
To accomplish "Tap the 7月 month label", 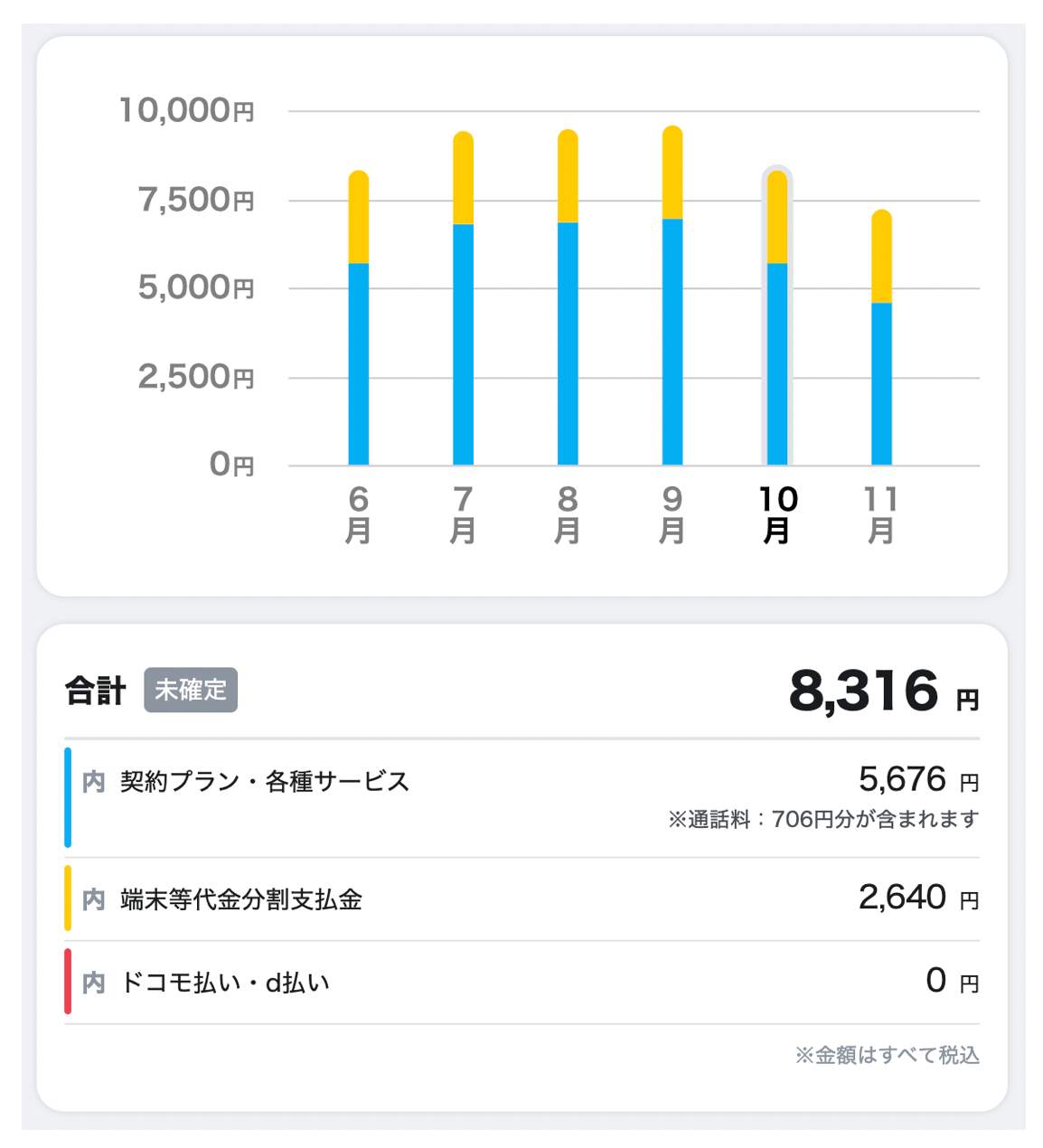I will pyautogui.click(x=463, y=514).
